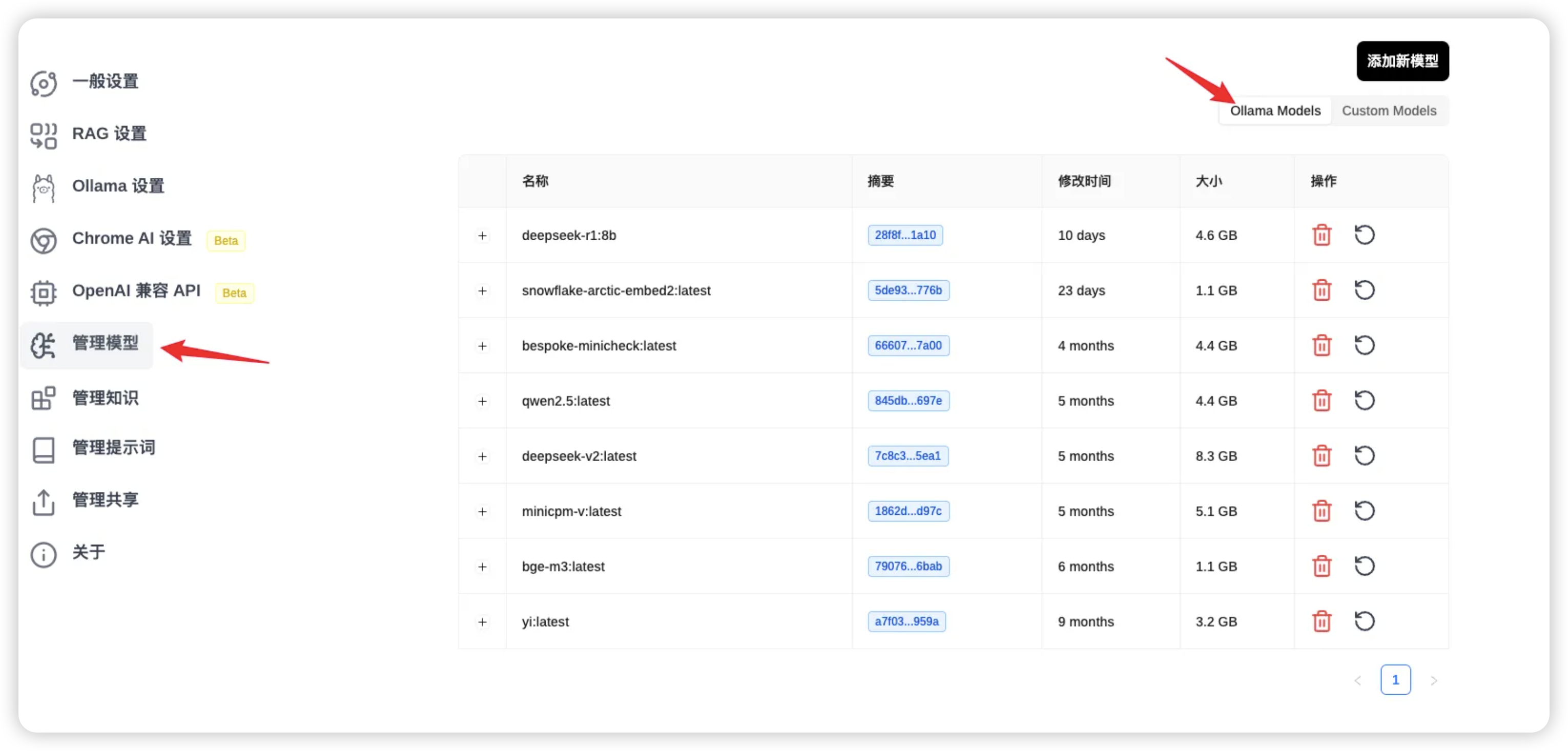
Task: Delete the deepseek-r1:8b model
Action: pyautogui.click(x=1322, y=235)
